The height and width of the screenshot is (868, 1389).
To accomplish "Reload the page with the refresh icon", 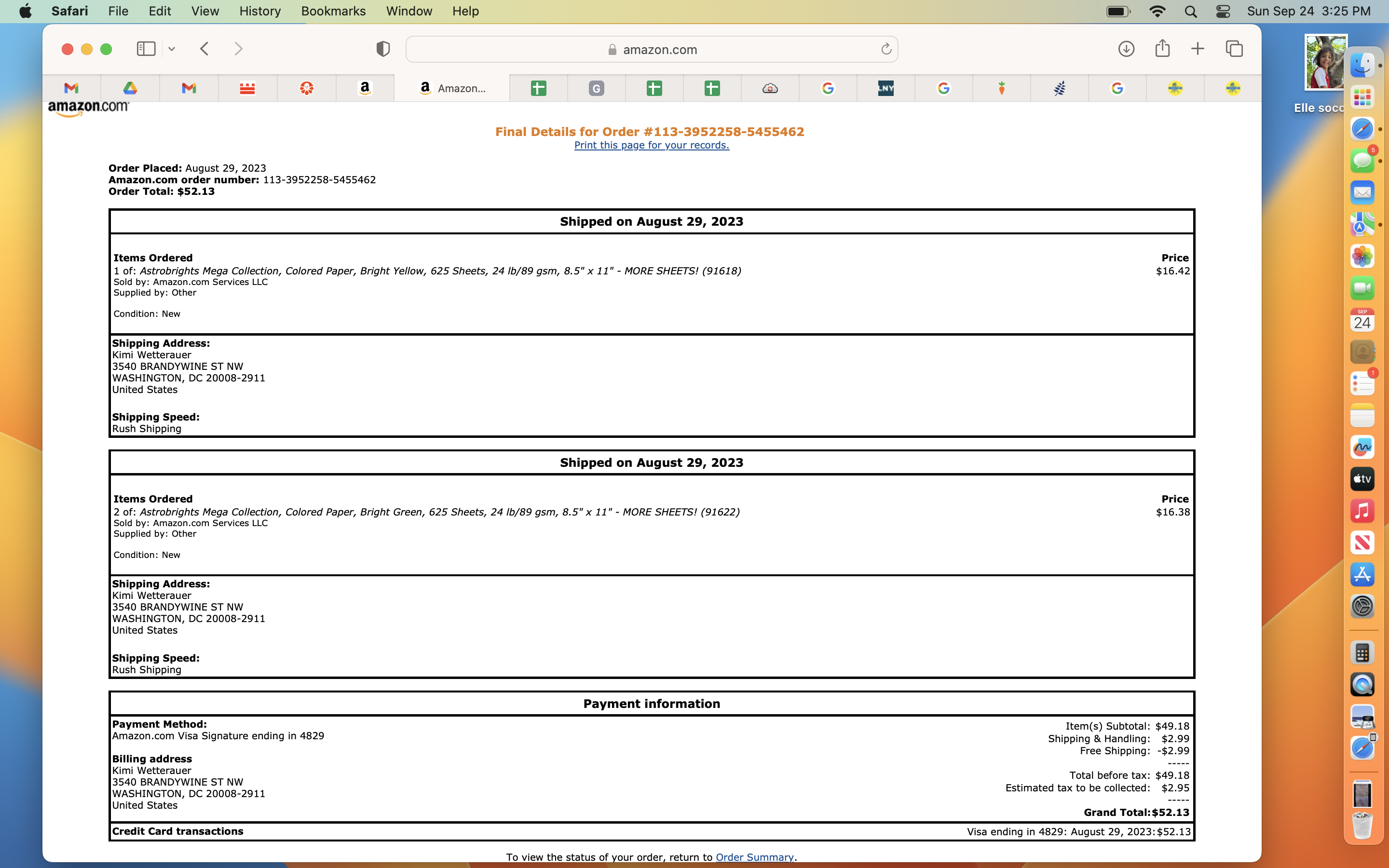I will [886, 49].
